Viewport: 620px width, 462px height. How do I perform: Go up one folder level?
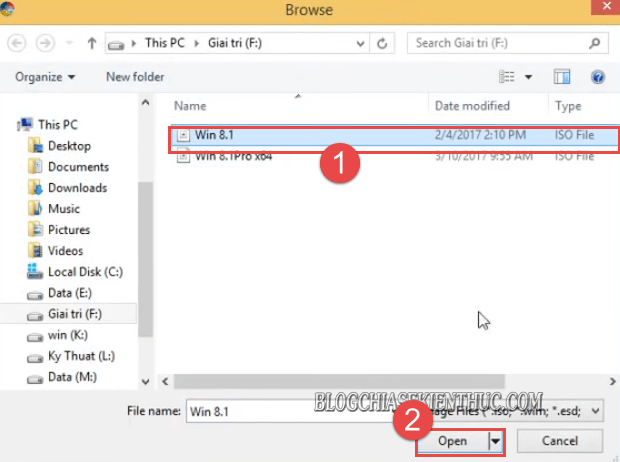point(92,43)
